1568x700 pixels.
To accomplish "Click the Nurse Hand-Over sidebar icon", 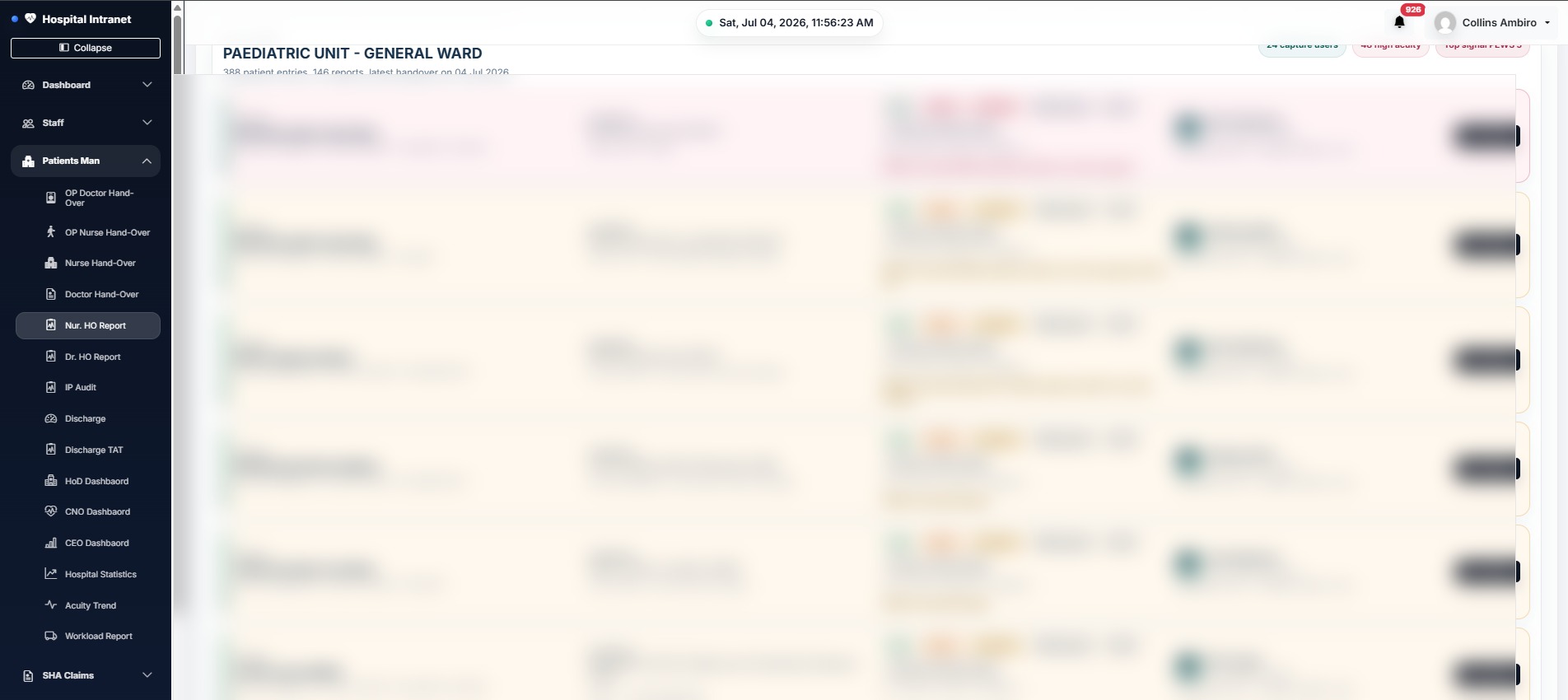I will coord(50,263).
